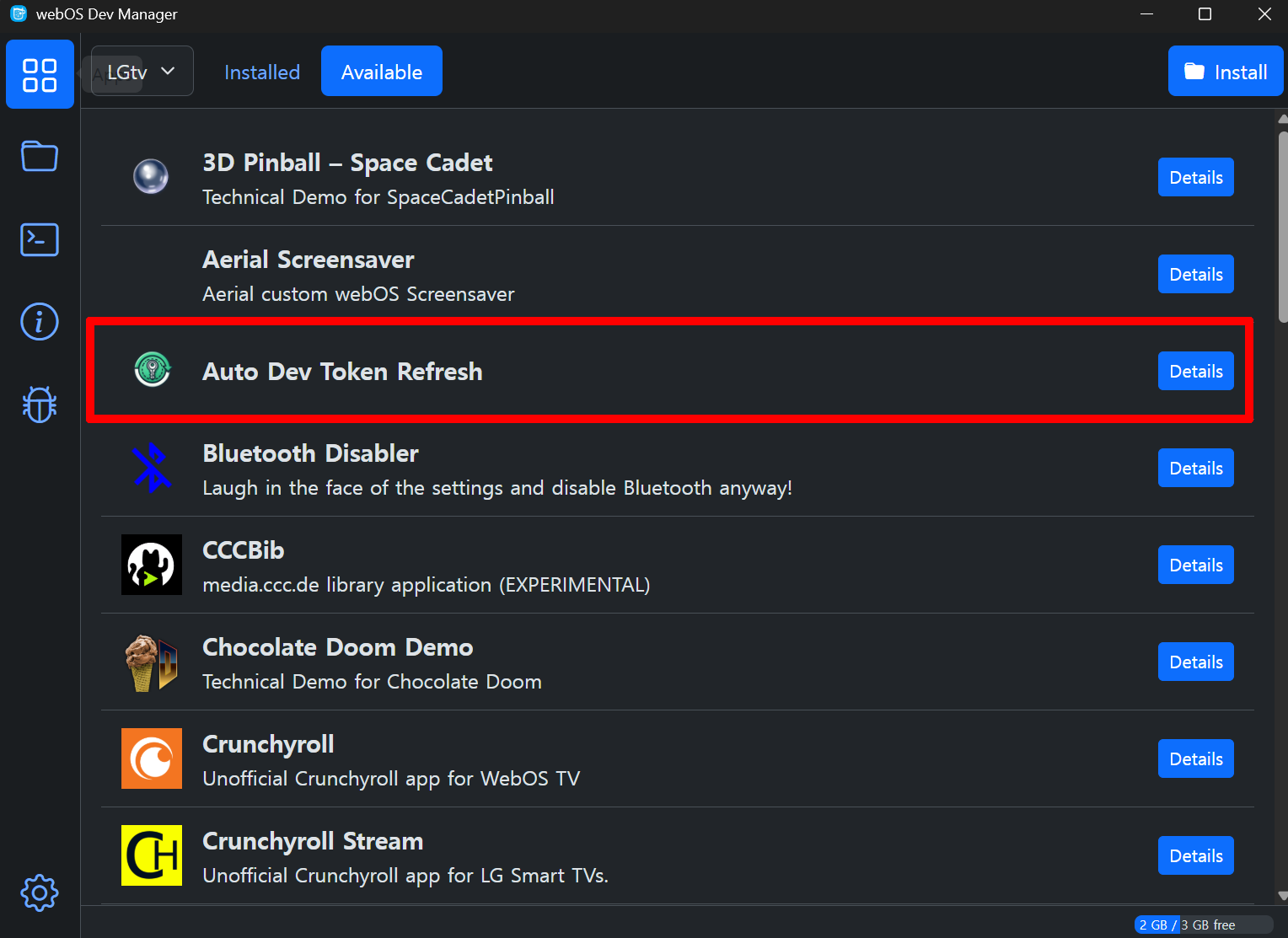
Task: Select the Crunchyroll Stream title
Action: pos(313,841)
